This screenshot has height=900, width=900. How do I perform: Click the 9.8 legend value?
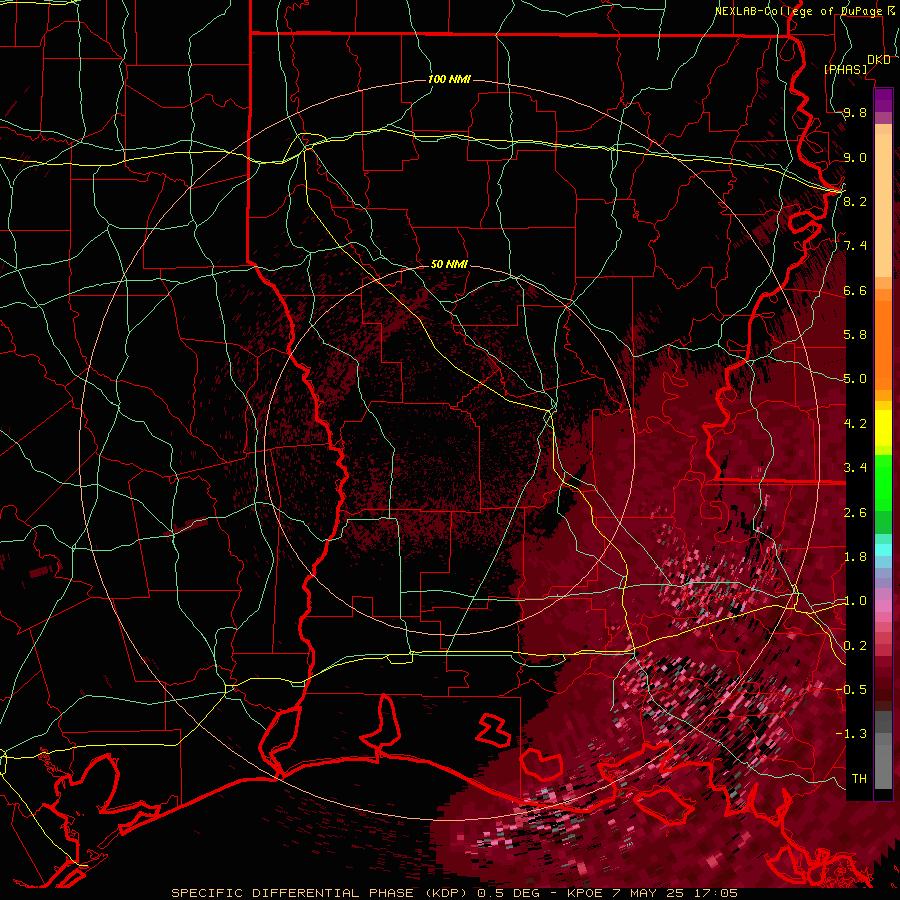coord(855,112)
